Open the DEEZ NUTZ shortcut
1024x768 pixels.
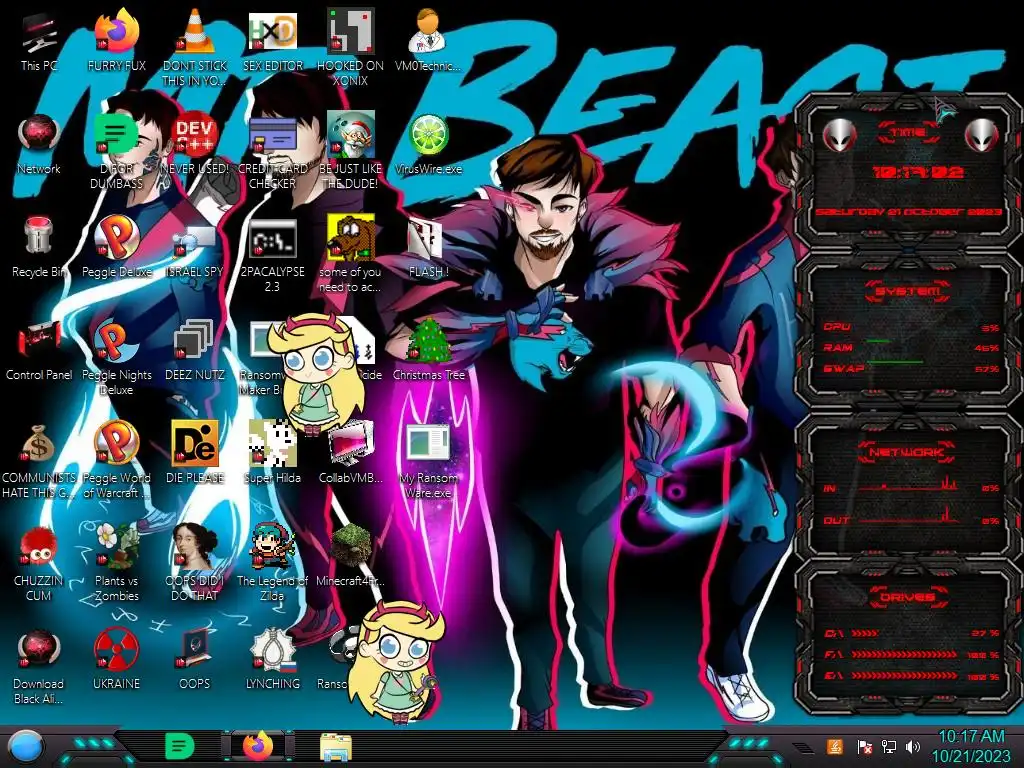click(195, 351)
